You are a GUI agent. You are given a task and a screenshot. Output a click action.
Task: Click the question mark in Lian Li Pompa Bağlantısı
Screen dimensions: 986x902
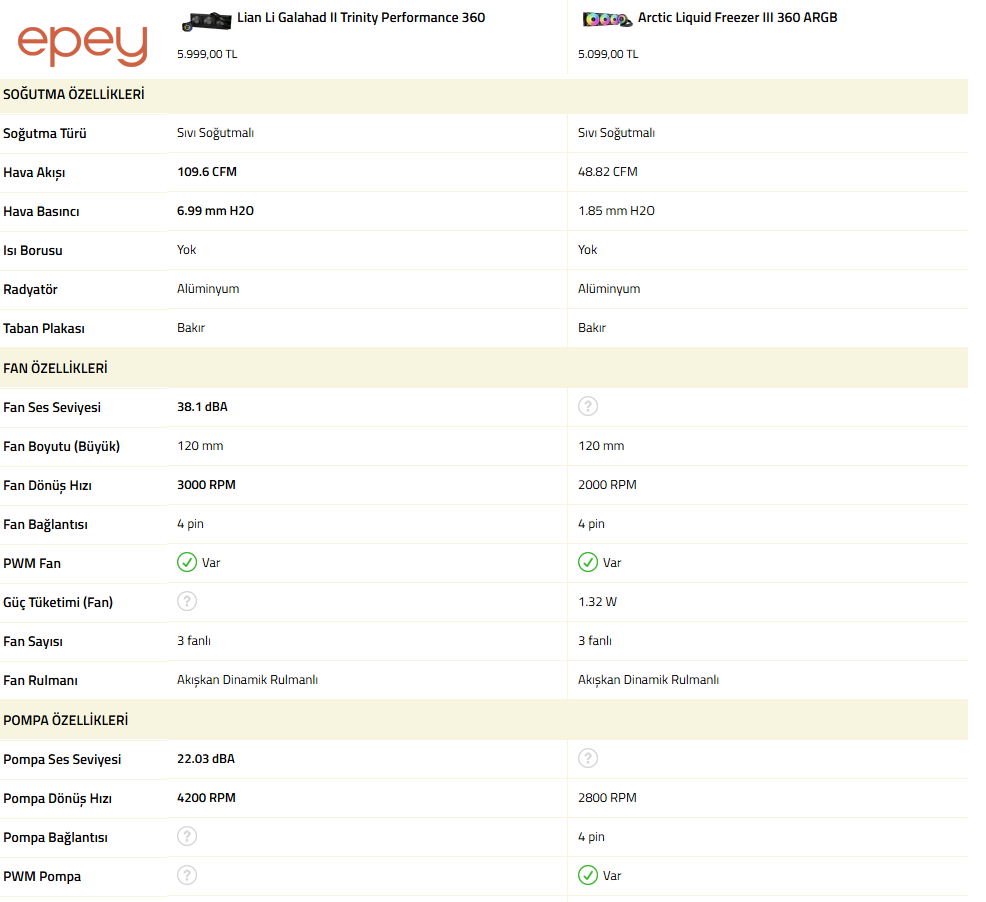(187, 837)
